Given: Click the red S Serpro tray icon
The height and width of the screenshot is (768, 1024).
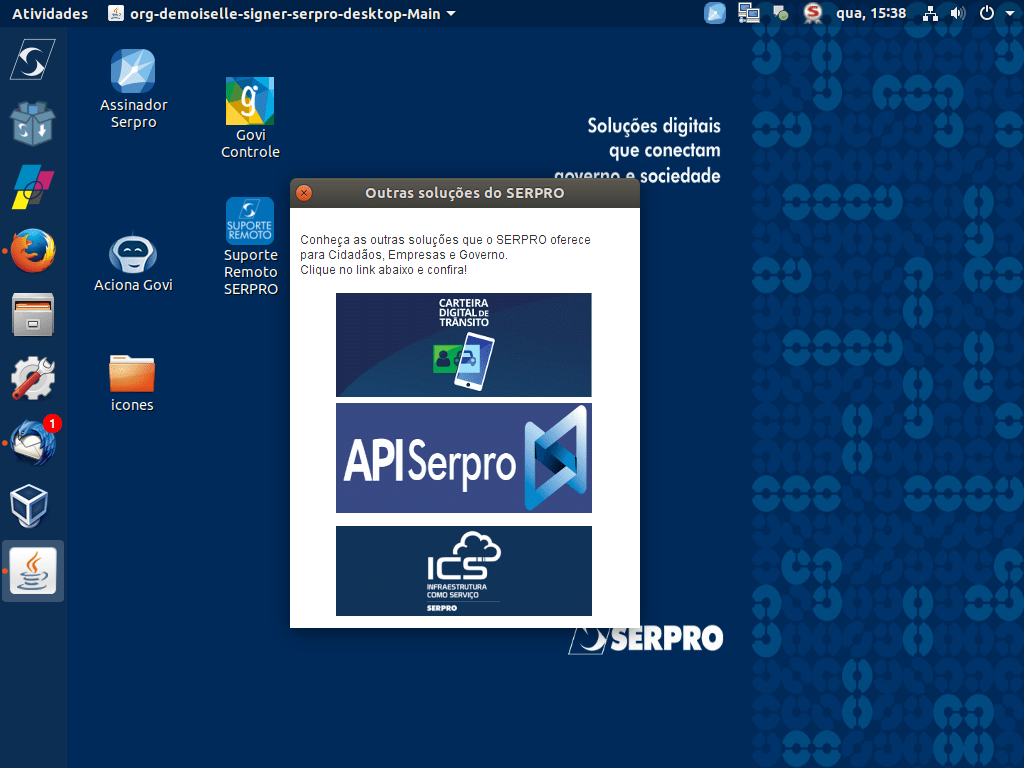Looking at the screenshot, I should click(x=812, y=13).
